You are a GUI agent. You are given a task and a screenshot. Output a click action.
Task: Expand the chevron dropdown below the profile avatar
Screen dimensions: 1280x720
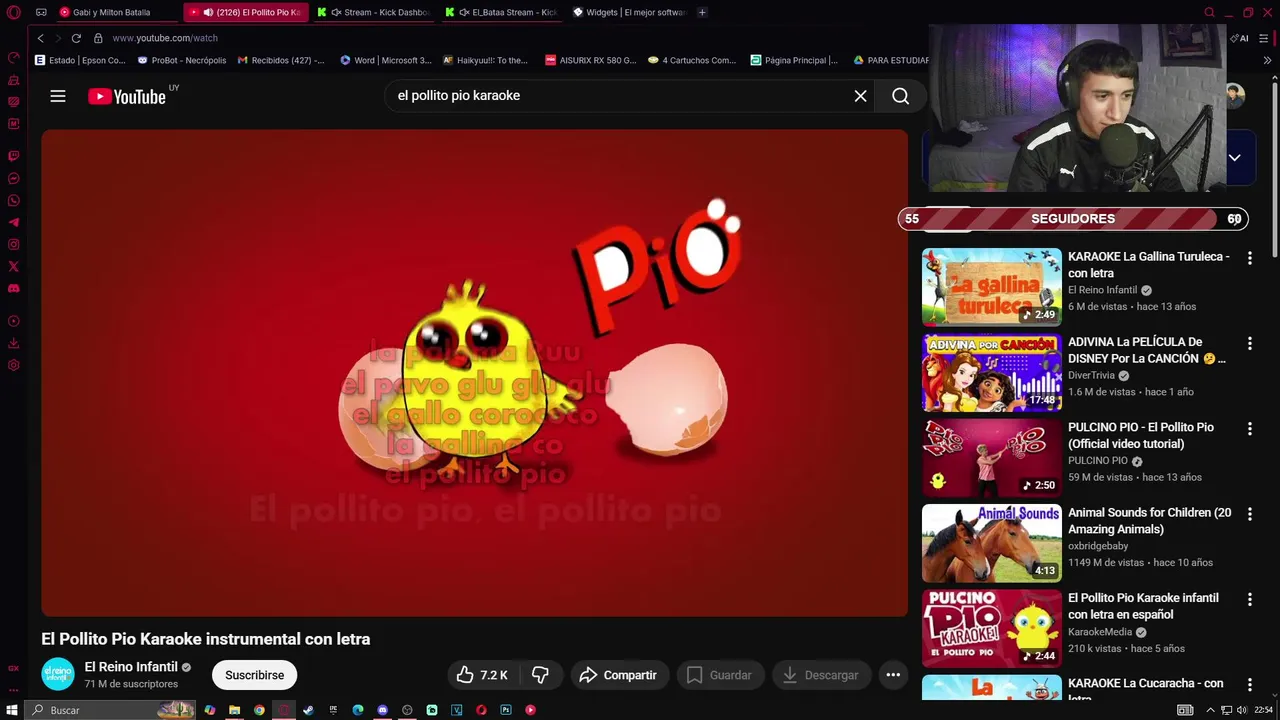tap(1235, 158)
